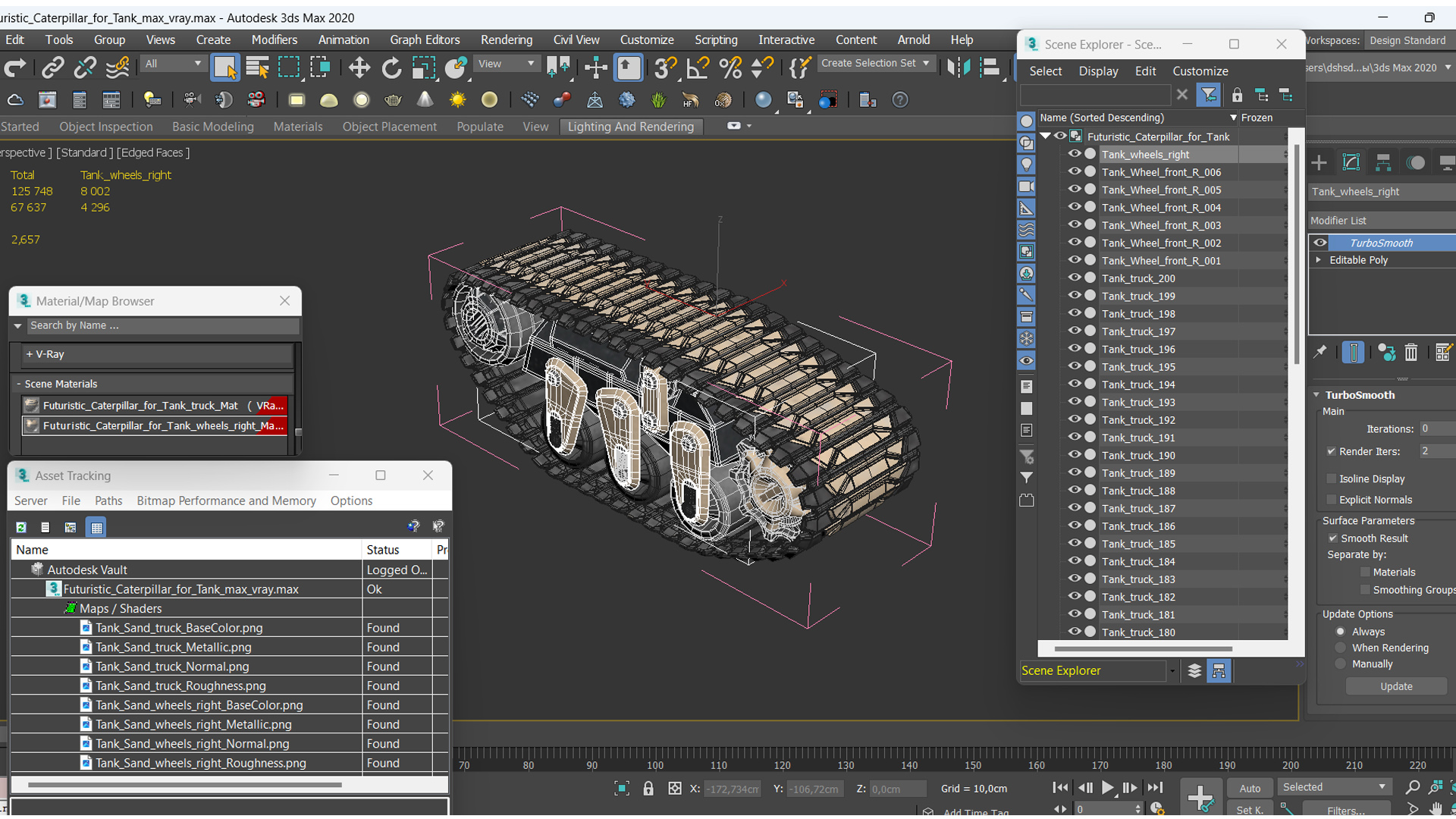Screen dimensions: 1456x819
Task: Click the lock icon in Scene Explorer toolbar
Action: pos(1237,95)
